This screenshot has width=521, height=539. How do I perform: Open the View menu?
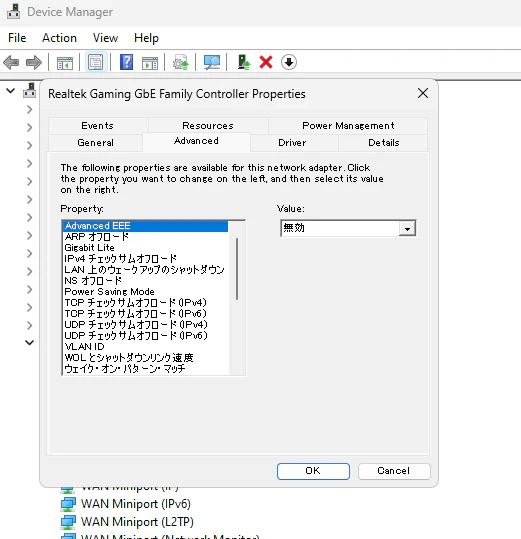tap(106, 38)
